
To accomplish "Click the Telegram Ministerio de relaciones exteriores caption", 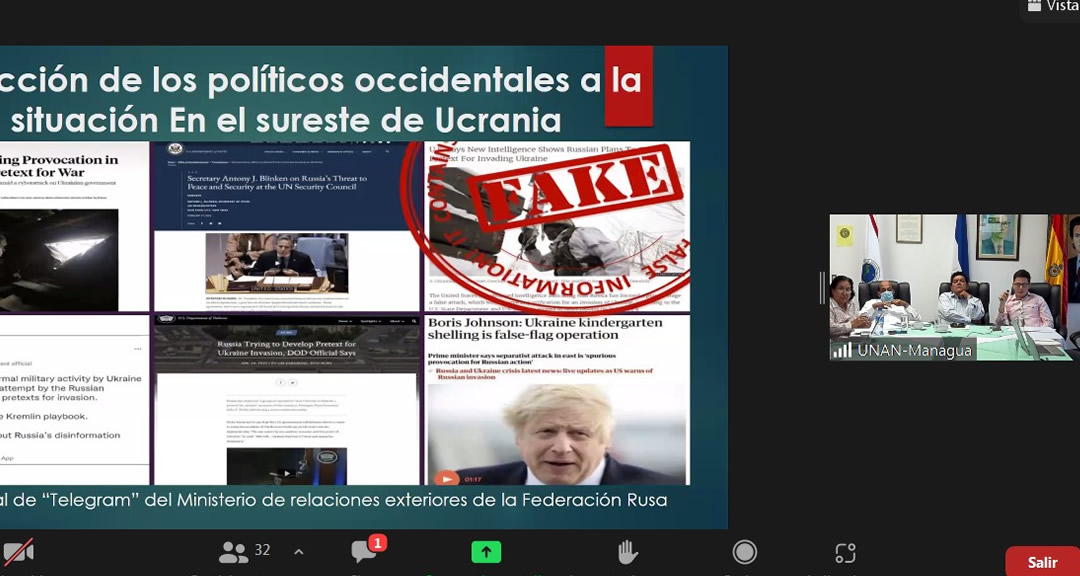I will point(334,500).
